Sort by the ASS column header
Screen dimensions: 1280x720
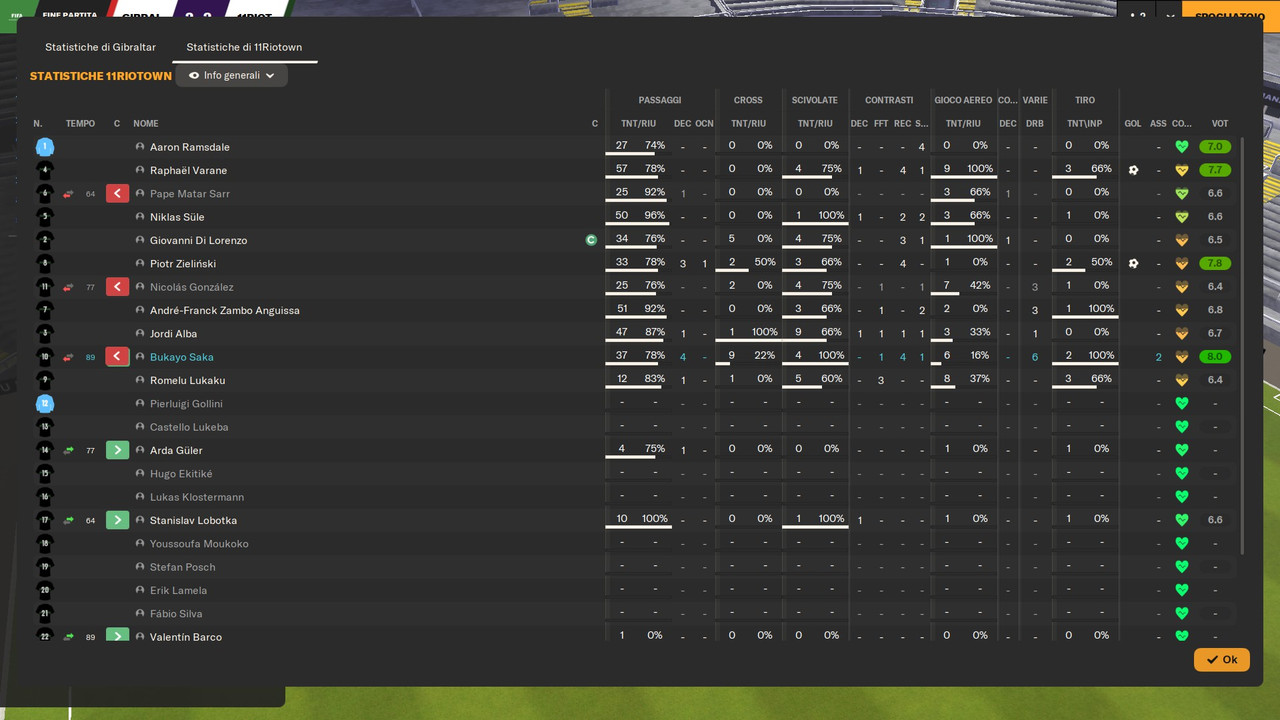click(x=1158, y=124)
